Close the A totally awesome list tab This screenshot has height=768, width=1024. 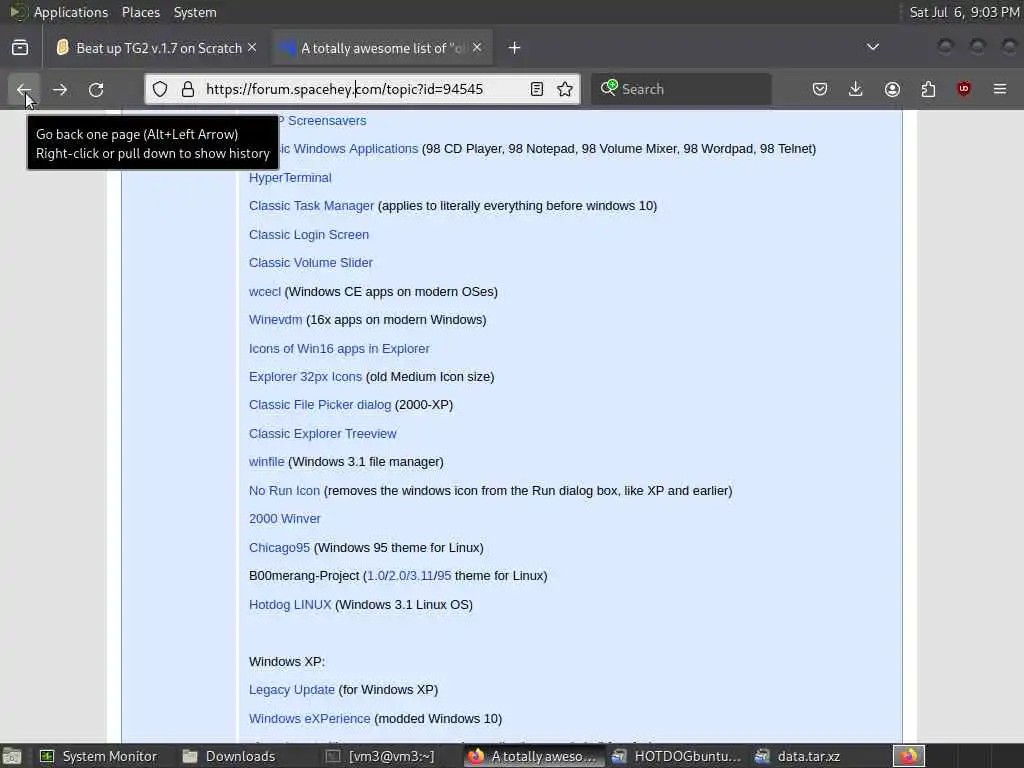coord(477,47)
